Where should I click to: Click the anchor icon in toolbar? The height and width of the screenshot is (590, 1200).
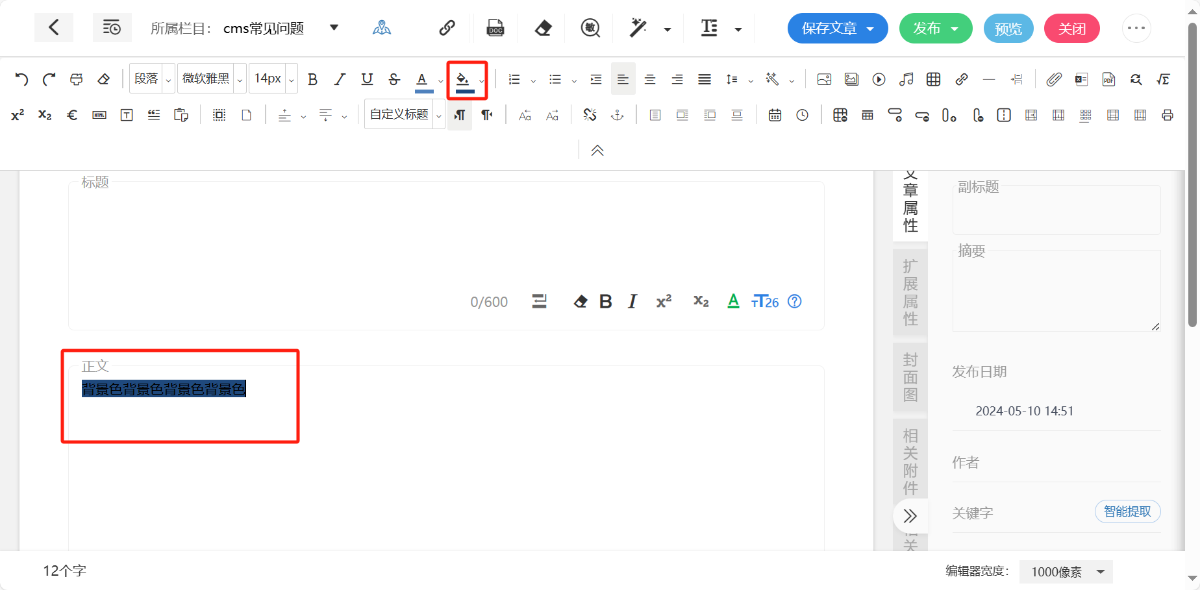click(x=617, y=115)
